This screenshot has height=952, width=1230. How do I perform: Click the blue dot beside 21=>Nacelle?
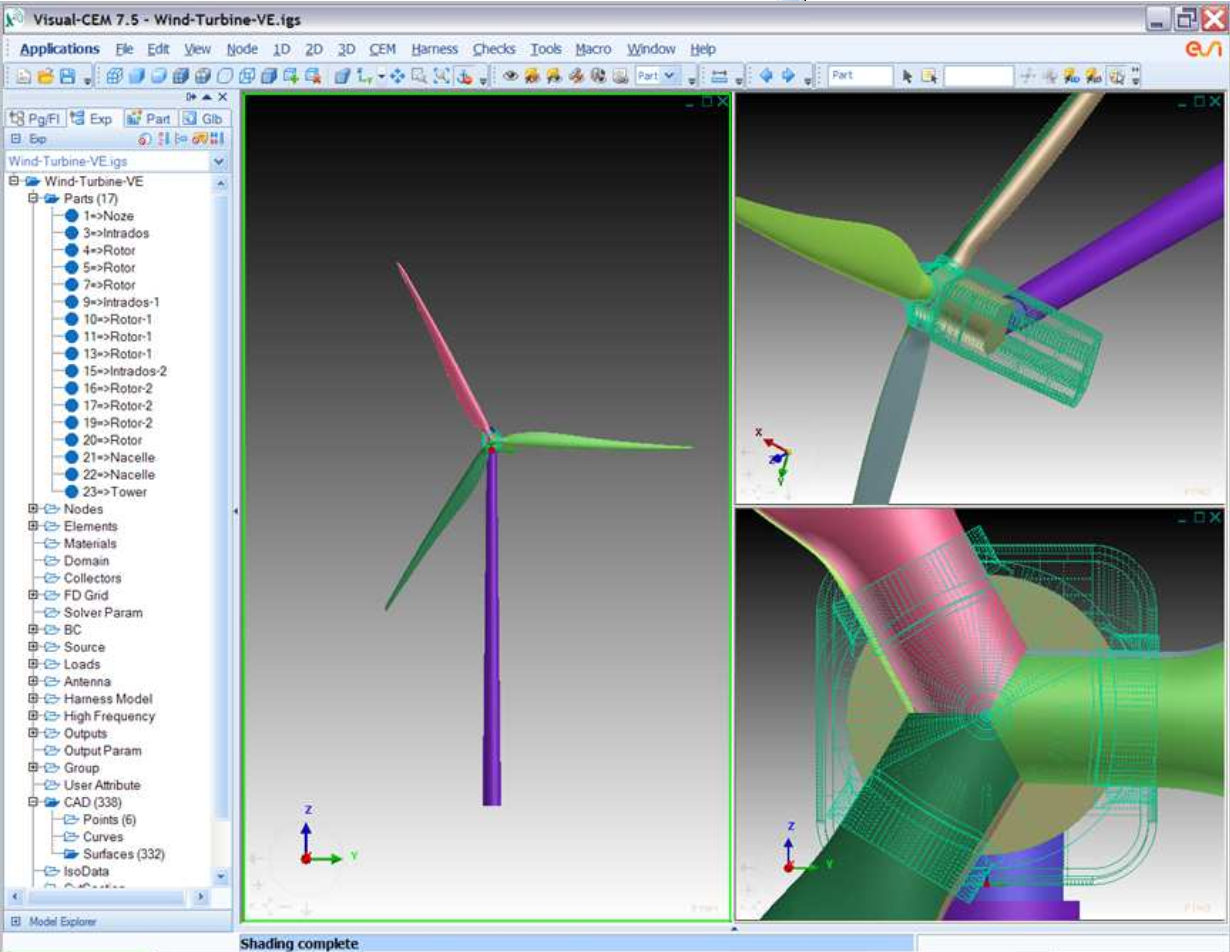click(x=71, y=457)
